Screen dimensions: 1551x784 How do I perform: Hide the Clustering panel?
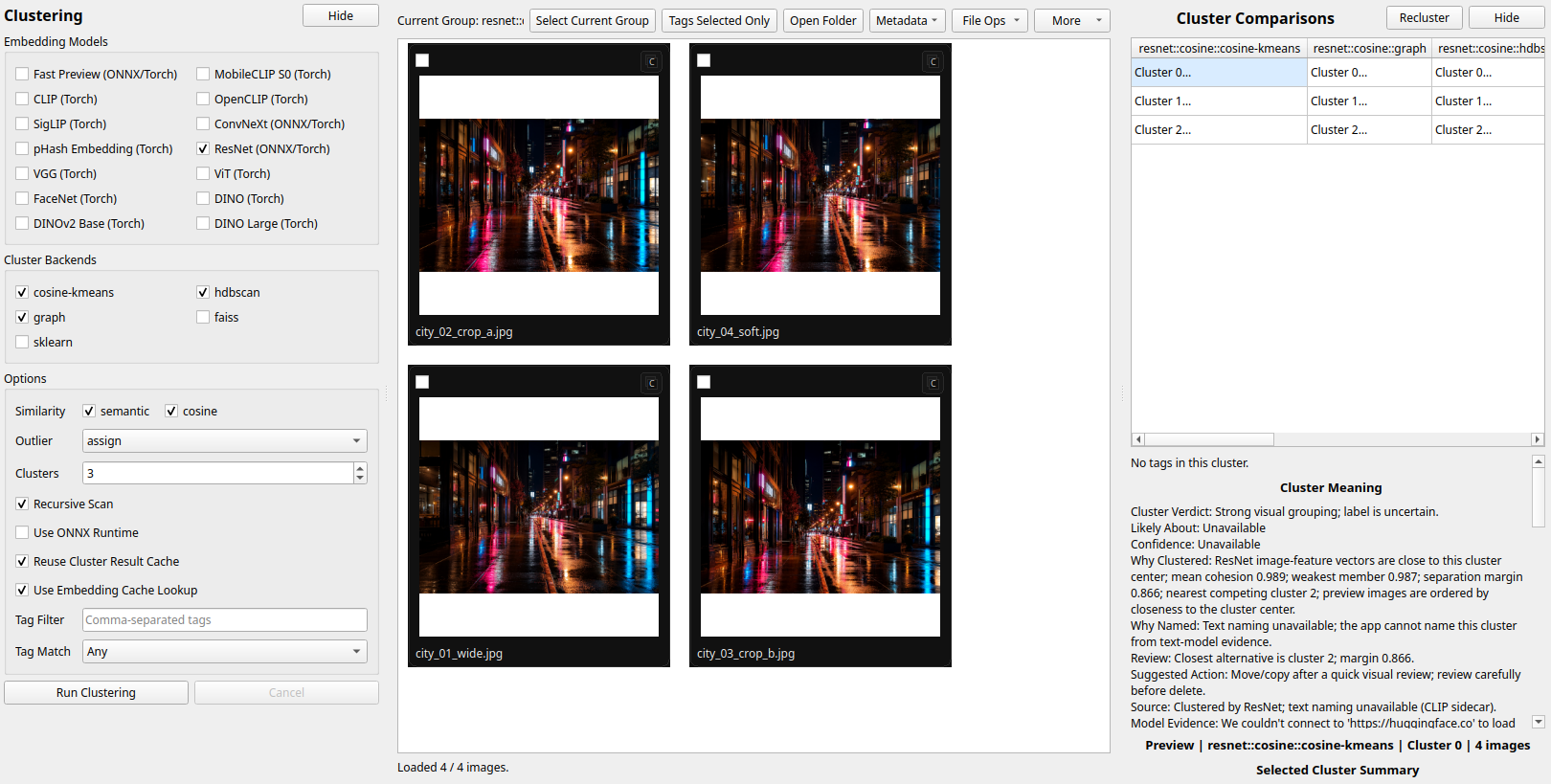tap(341, 15)
